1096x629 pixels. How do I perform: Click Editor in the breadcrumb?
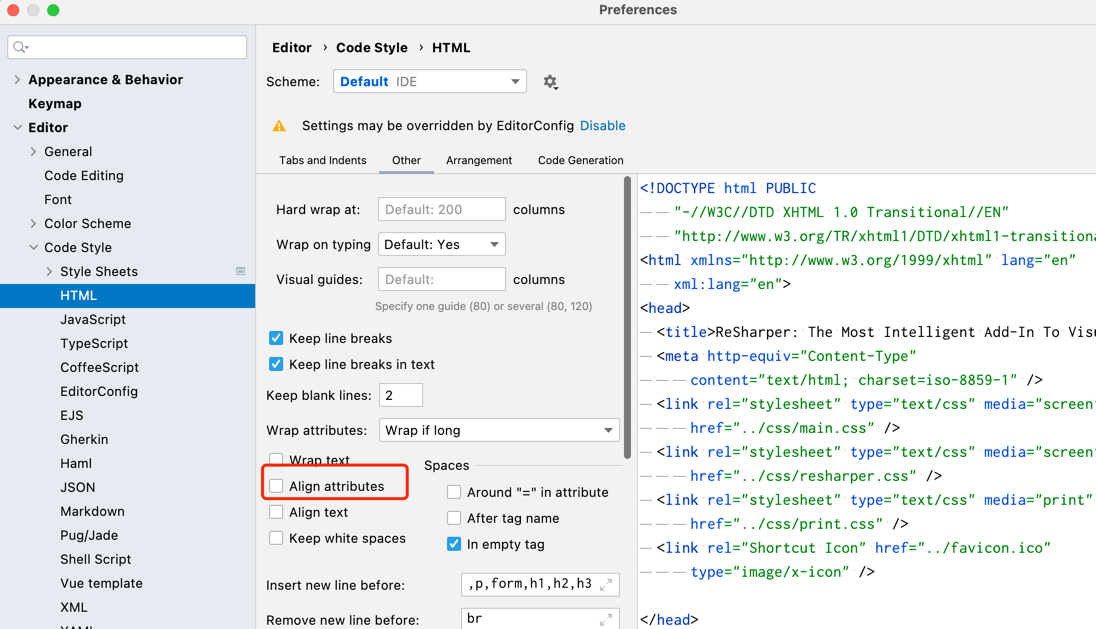(291, 48)
